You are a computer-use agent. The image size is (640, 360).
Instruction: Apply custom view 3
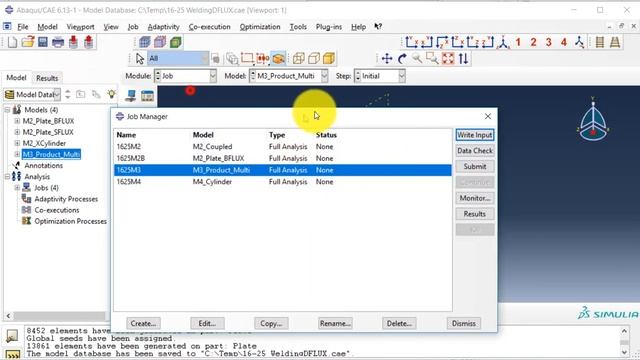point(549,42)
